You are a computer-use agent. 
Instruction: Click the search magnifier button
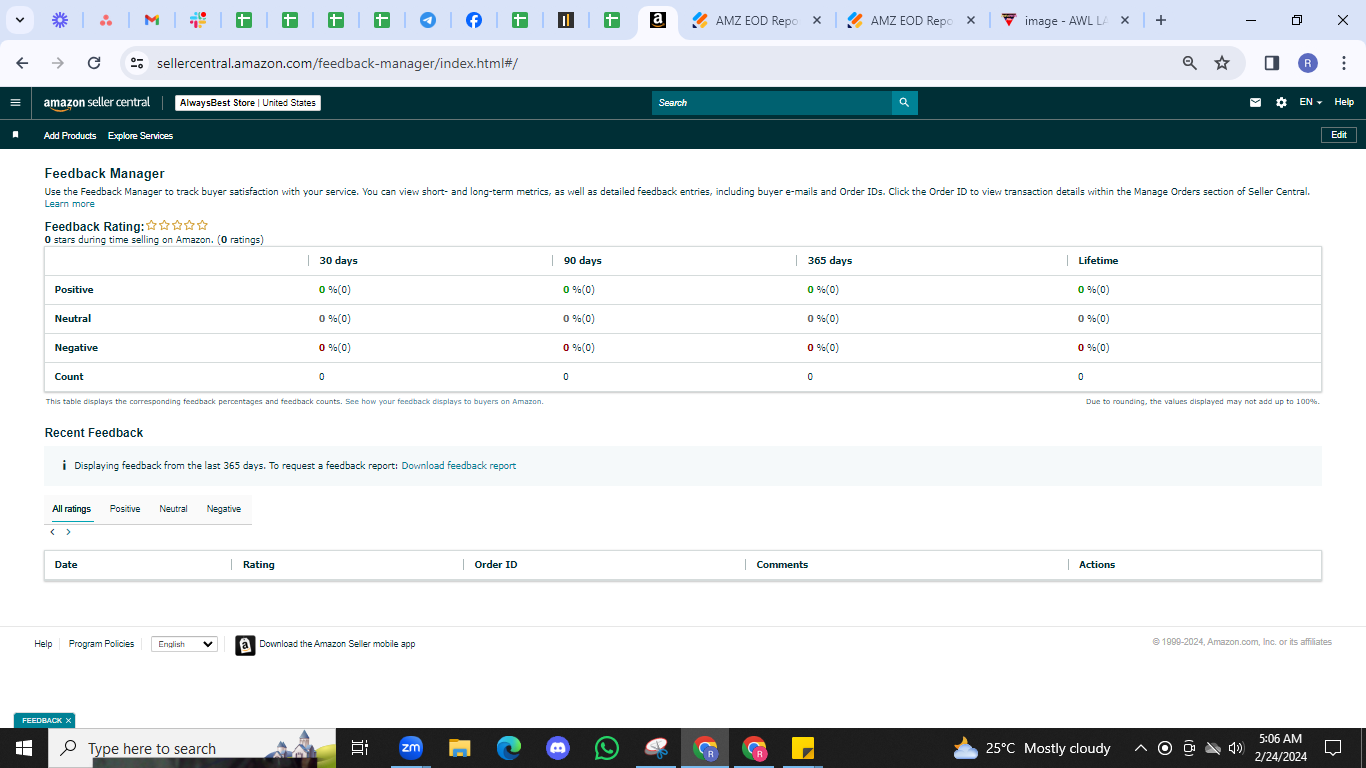(x=904, y=103)
